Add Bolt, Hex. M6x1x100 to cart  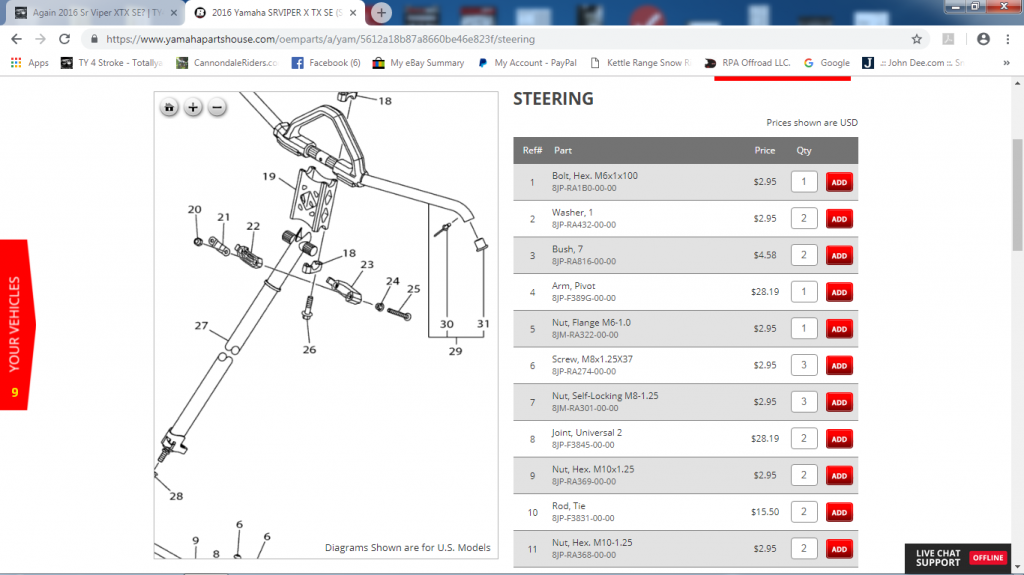(x=839, y=182)
